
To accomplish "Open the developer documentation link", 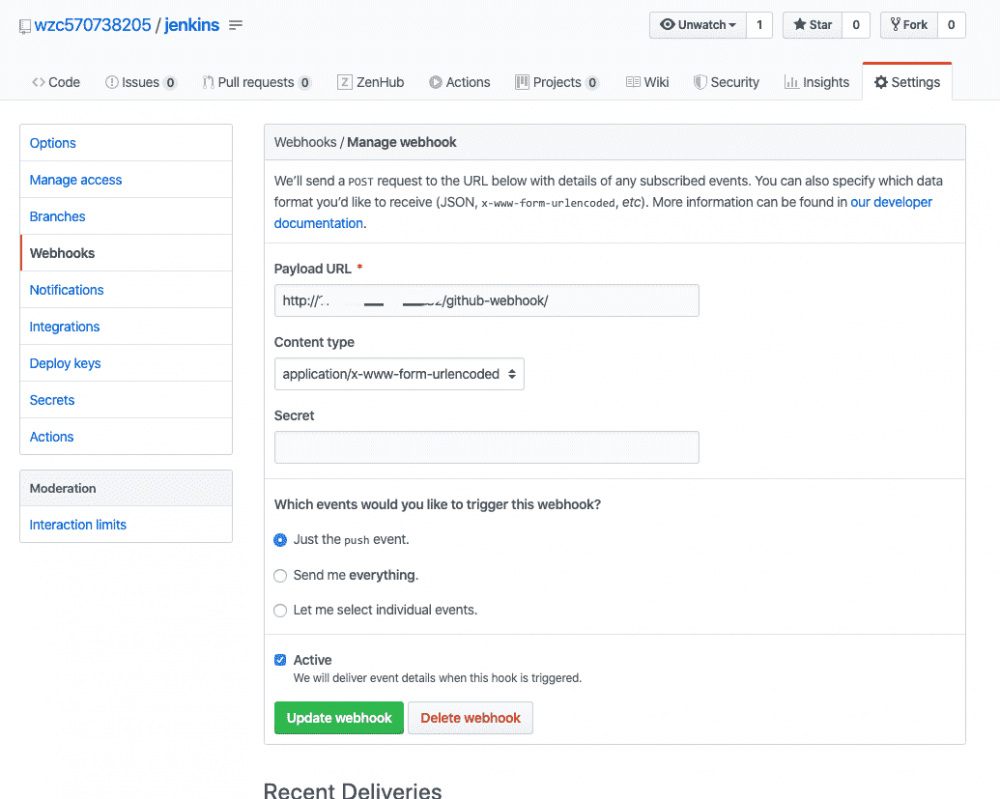I will [891, 201].
